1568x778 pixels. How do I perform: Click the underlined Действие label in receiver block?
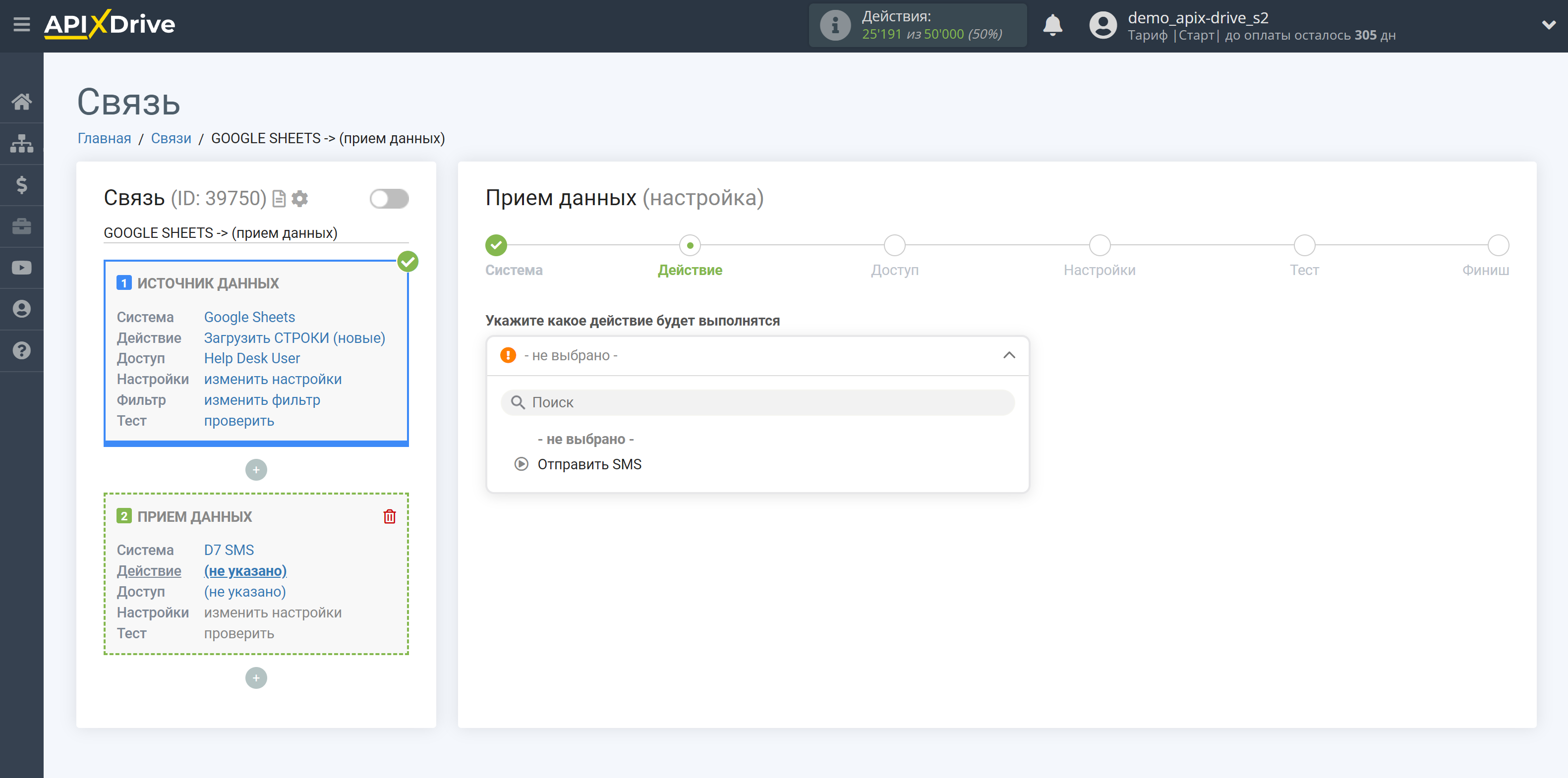click(149, 570)
